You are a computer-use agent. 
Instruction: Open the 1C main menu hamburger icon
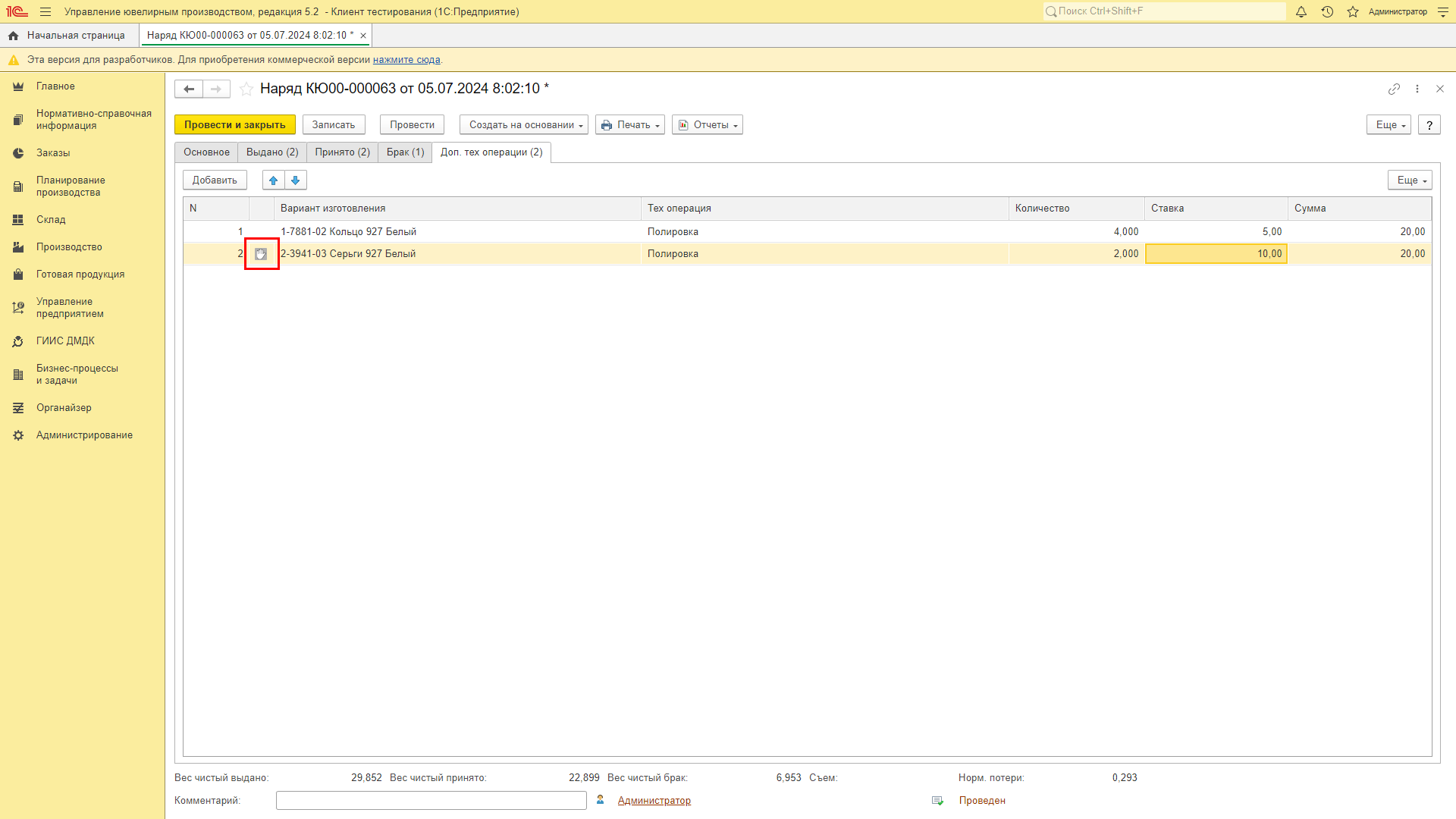45,12
